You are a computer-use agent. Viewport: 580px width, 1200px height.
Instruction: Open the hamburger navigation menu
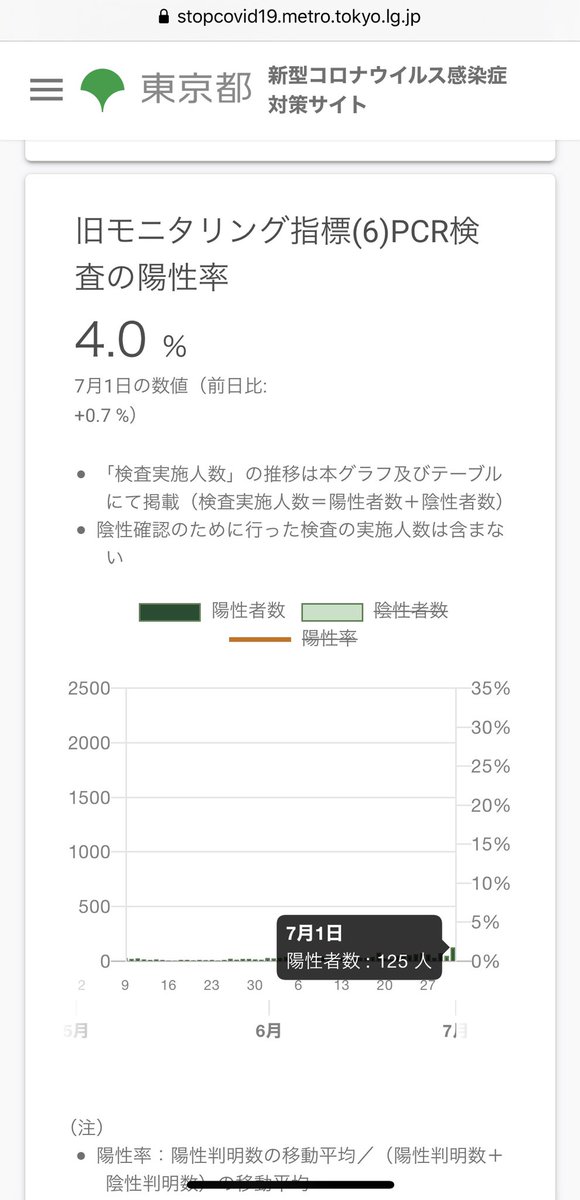[x=46, y=90]
